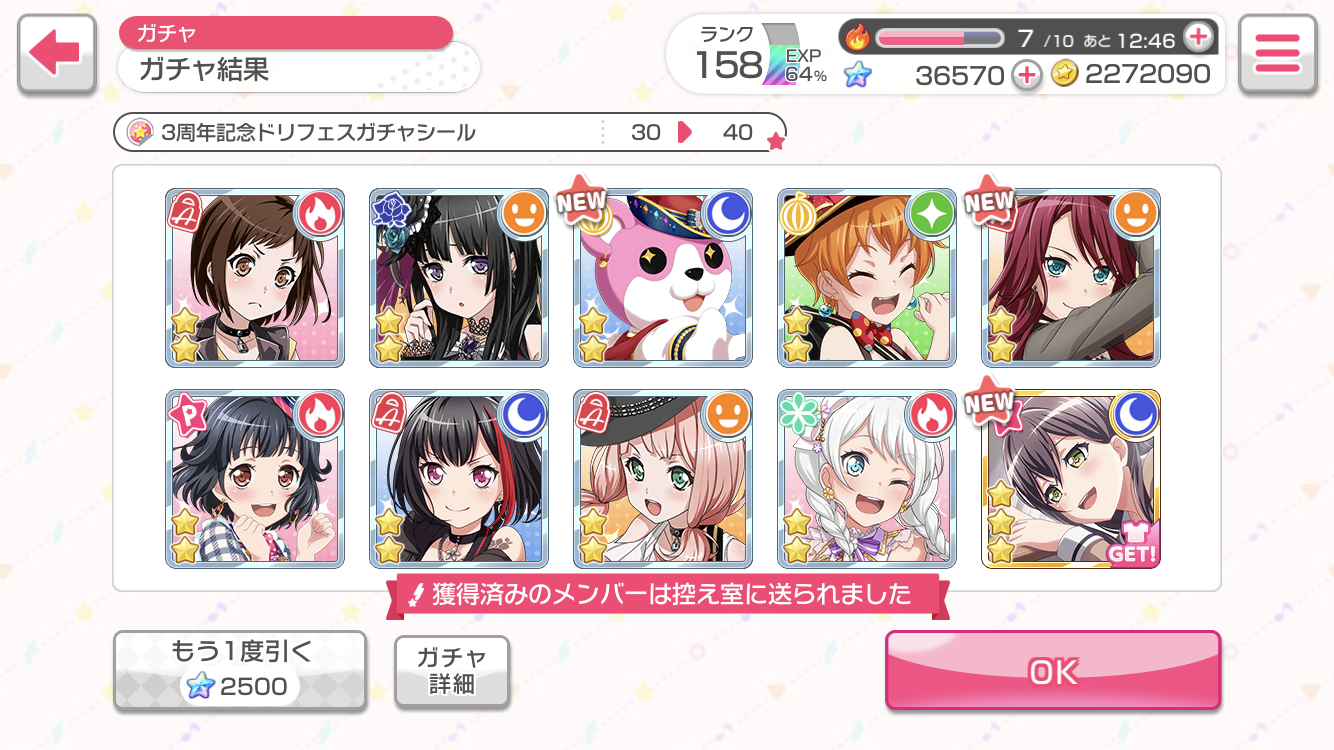This screenshot has width=1334, height=750.
Task: Tap the plus icon next to stamina timer
Action: (x=1197, y=39)
